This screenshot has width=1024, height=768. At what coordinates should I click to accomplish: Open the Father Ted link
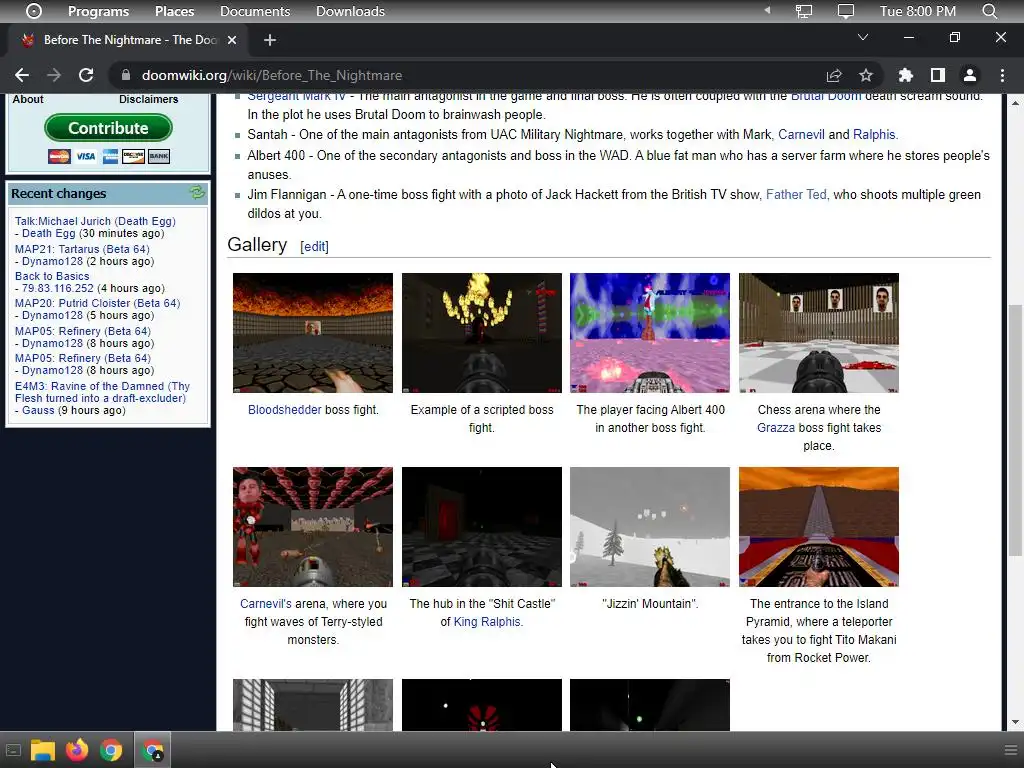coord(796,195)
